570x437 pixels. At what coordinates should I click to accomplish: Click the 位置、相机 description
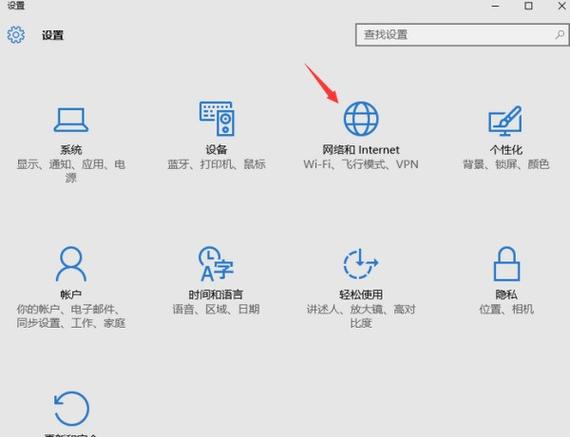(506, 309)
